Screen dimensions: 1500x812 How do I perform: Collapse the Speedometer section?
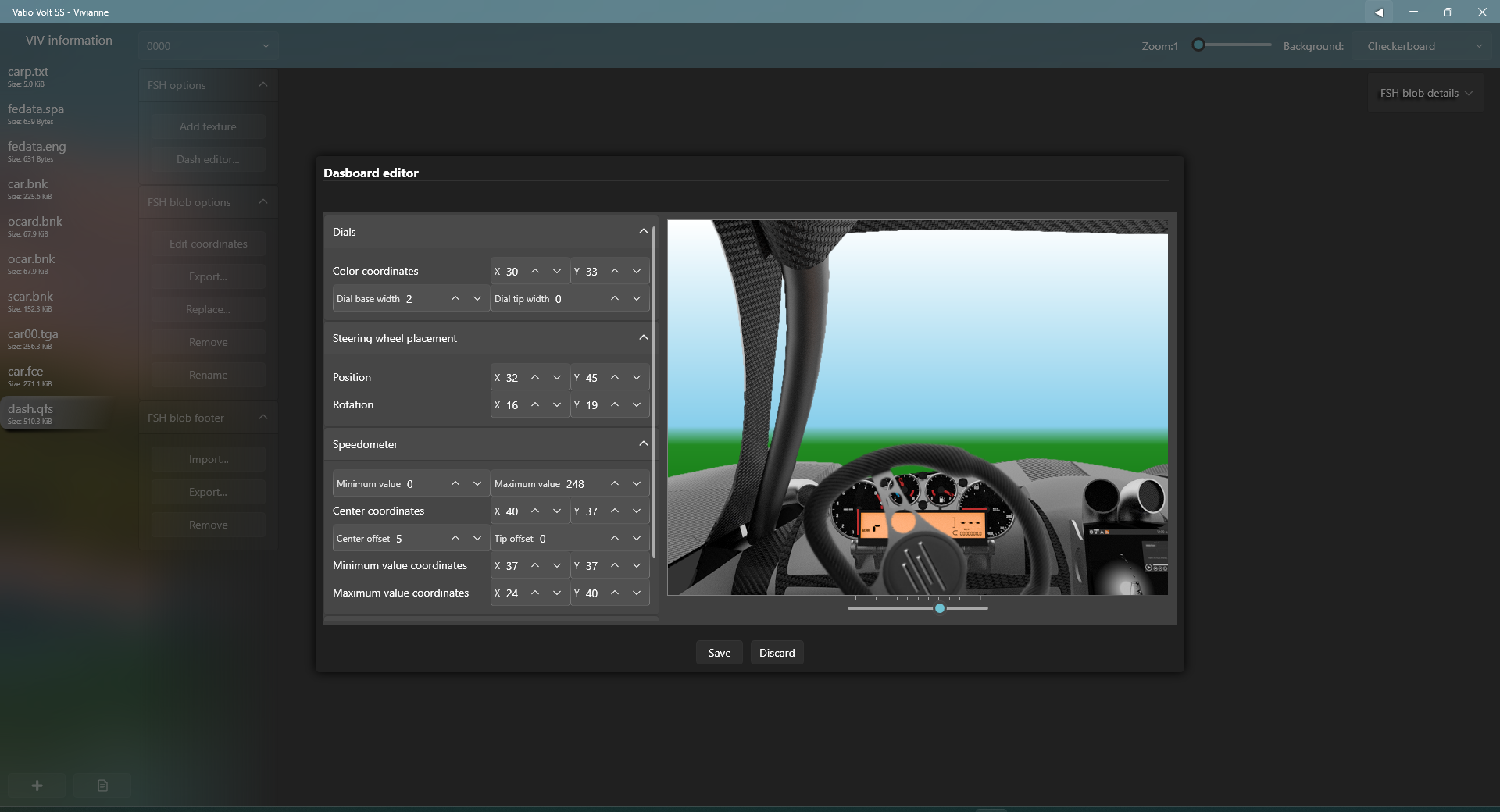pos(643,444)
